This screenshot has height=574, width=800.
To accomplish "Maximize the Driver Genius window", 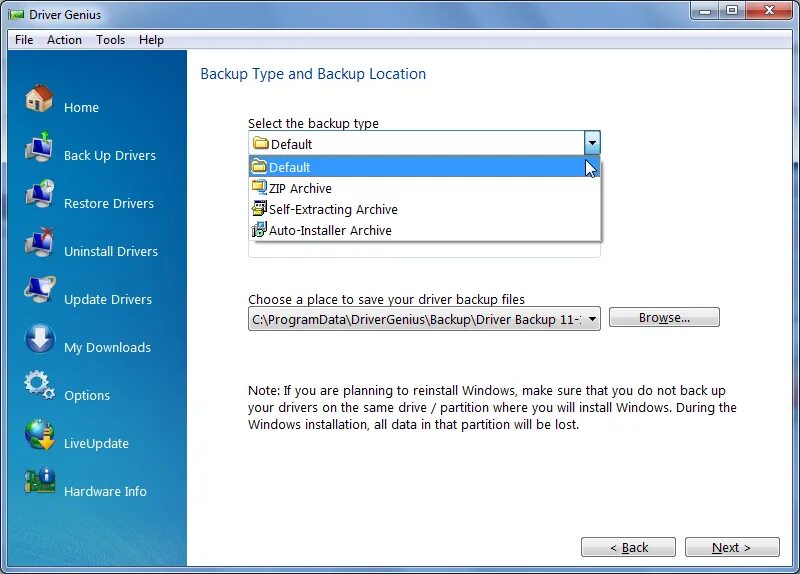I will (732, 10).
